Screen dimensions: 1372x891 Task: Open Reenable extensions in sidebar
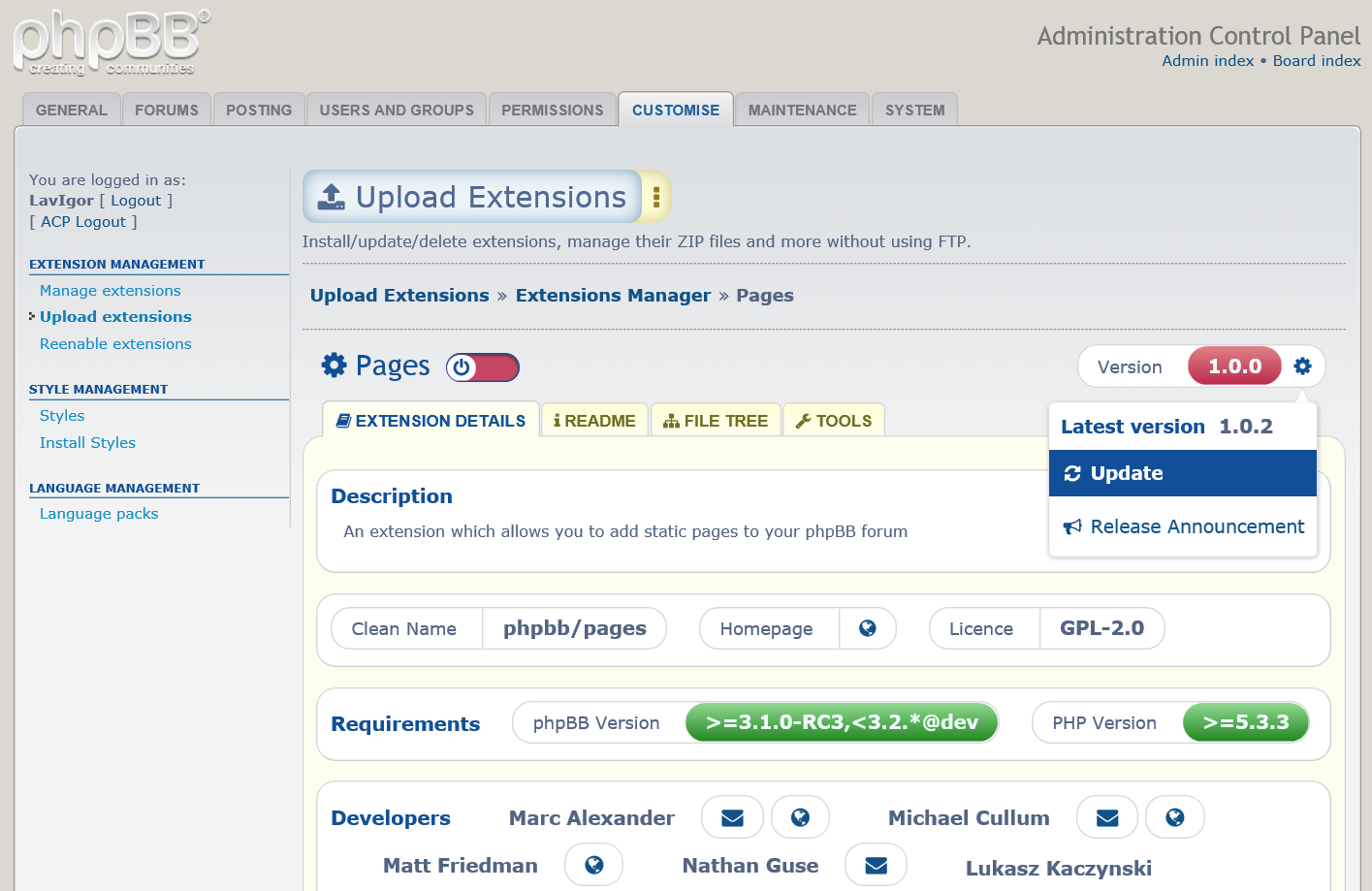pyautogui.click(x=115, y=343)
